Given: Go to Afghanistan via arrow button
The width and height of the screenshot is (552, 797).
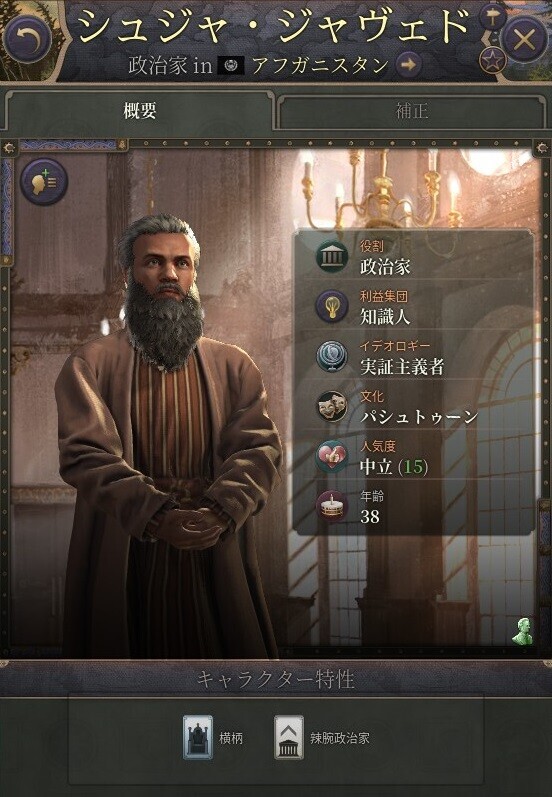Looking at the screenshot, I should click(408, 64).
